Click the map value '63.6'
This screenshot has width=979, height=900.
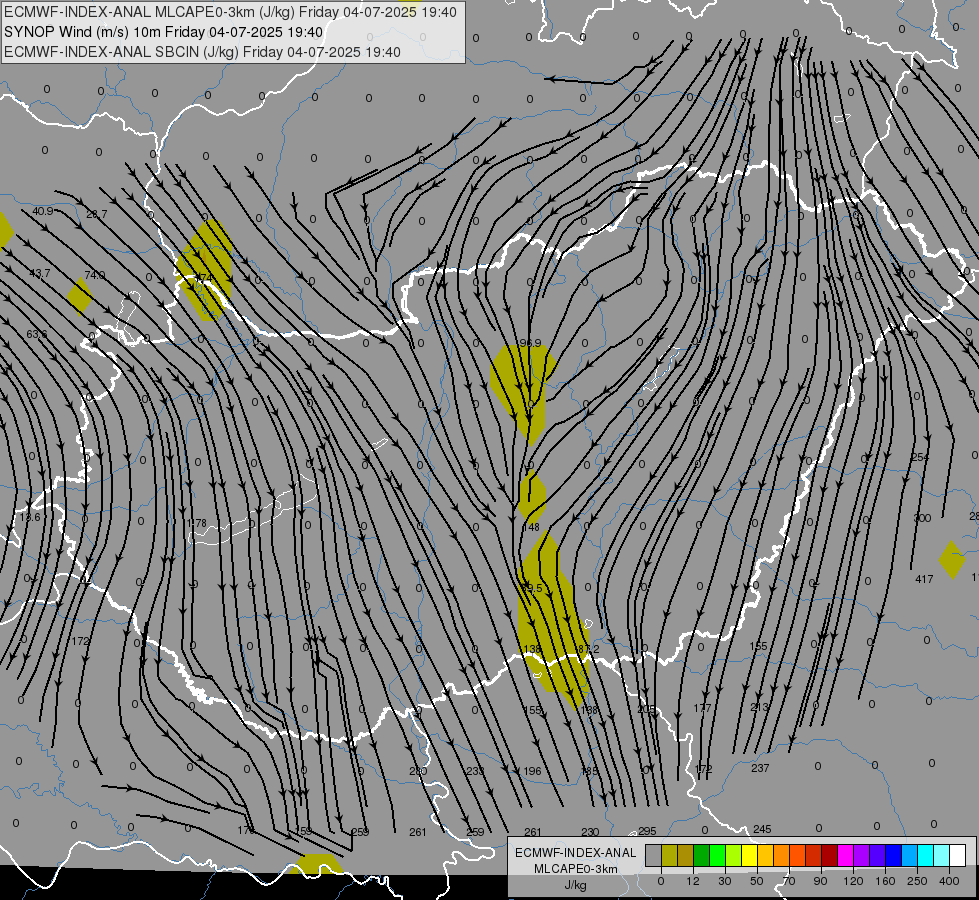coord(37,334)
